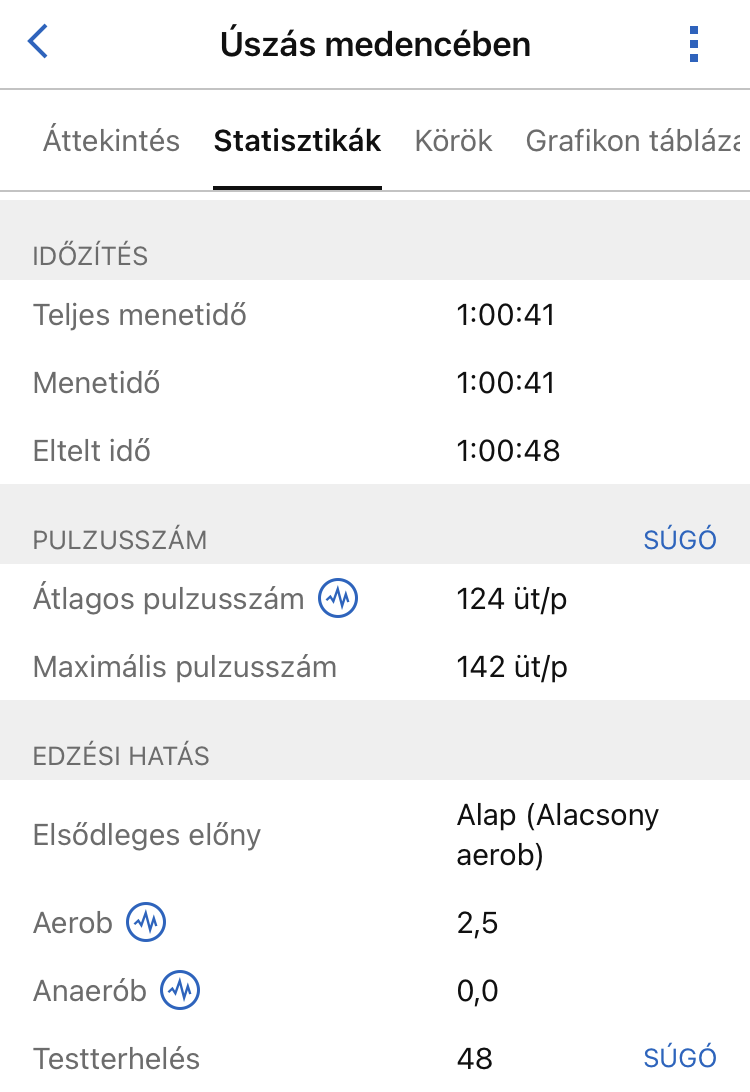The image size is (750, 1092).
Task: Tap the icon next to Aerob
Action: [x=146, y=922]
